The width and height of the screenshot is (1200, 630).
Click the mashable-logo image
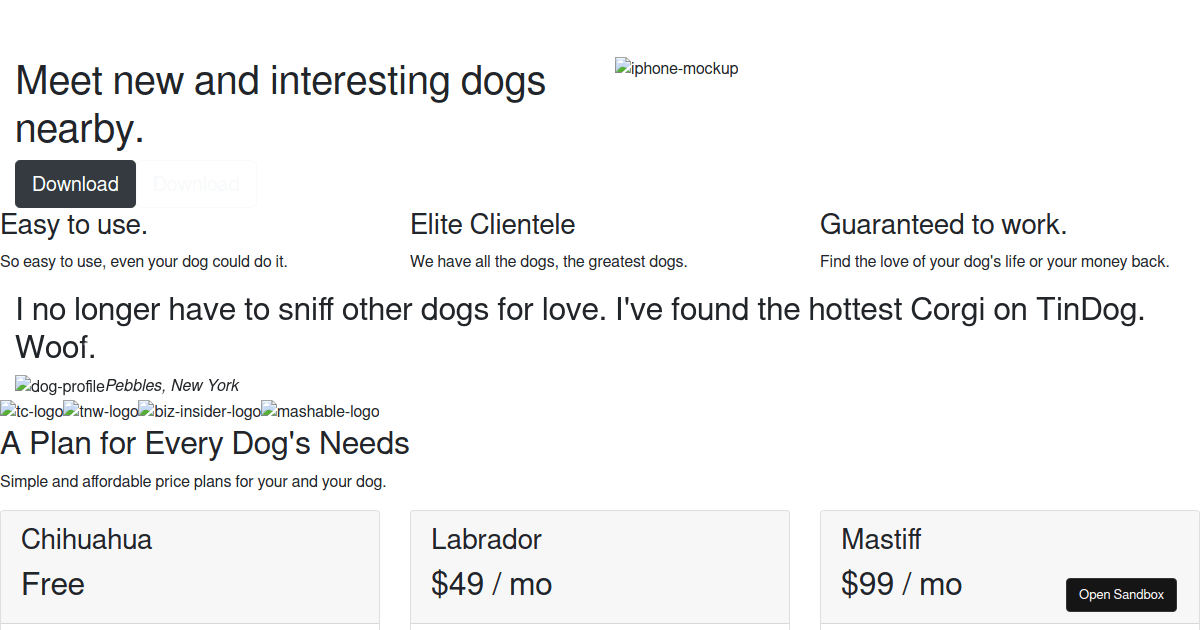click(320, 411)
